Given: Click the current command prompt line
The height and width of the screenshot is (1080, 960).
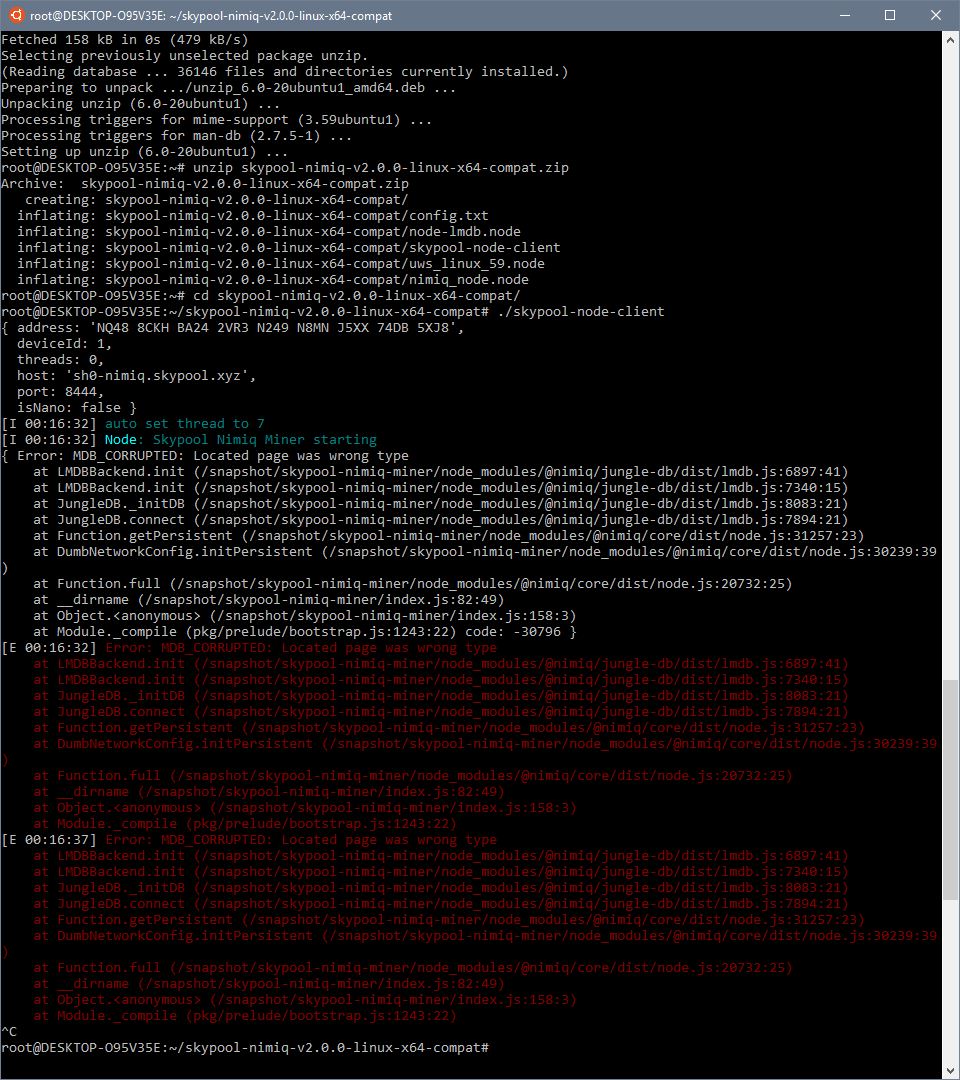Looking at the screenshot, I should [245, 1047].
